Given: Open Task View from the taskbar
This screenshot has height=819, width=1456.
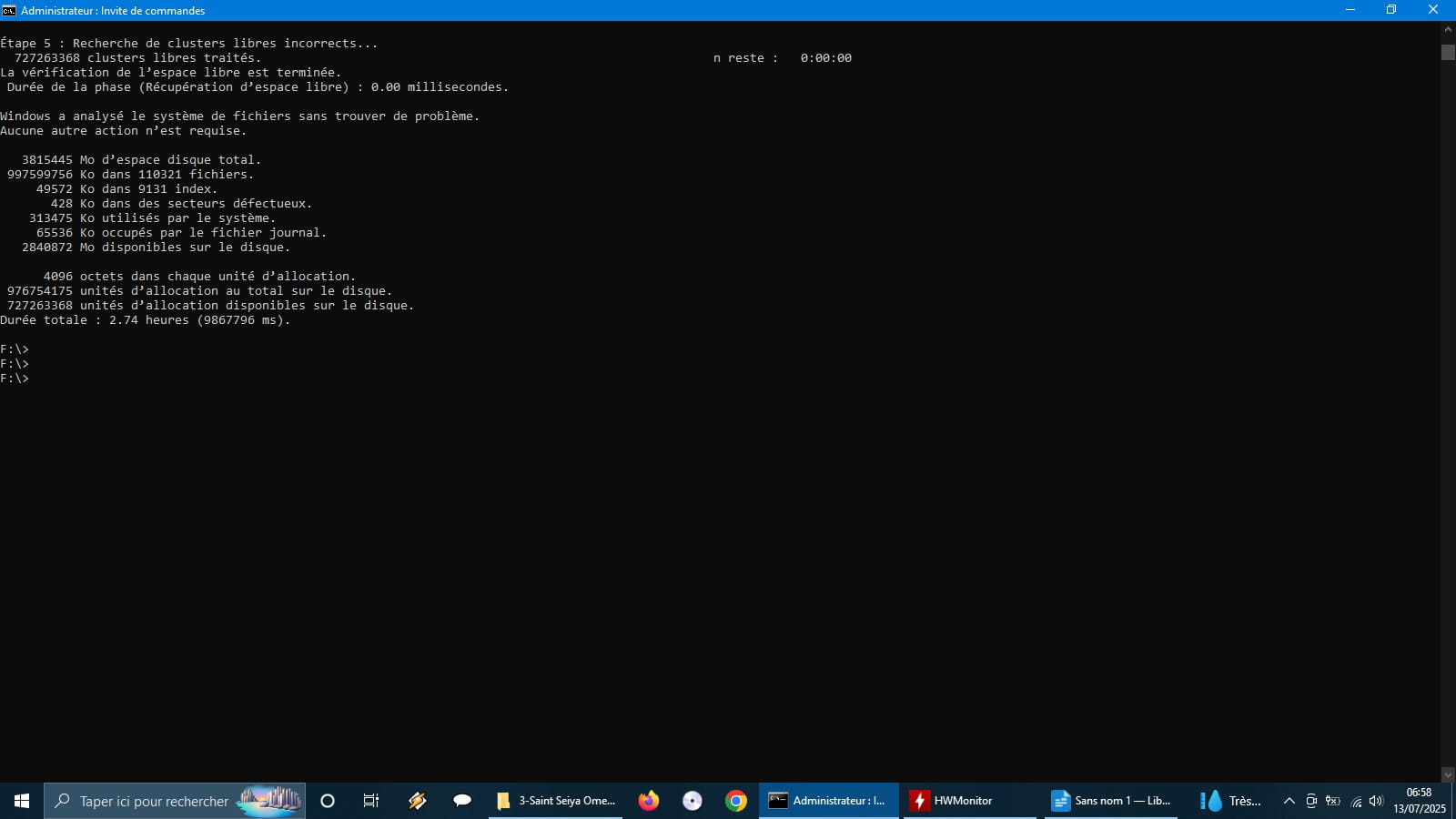Looking at the screenshot, I should (371, 801).
